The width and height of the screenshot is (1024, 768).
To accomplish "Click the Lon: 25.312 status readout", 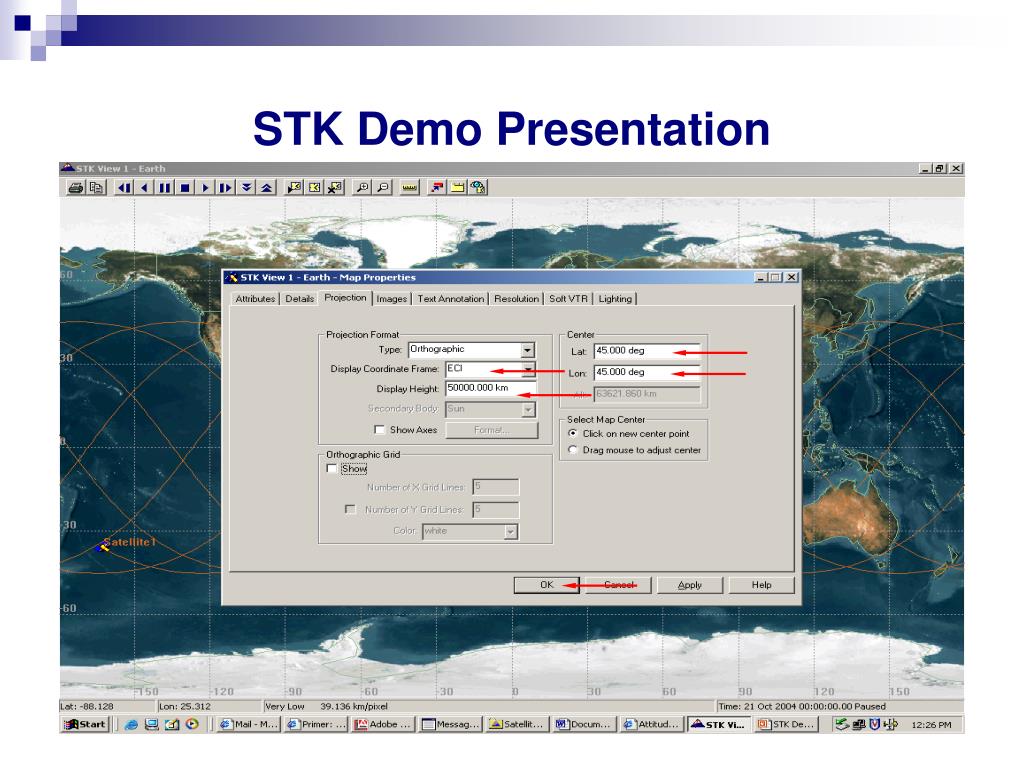I will point(185,707).
